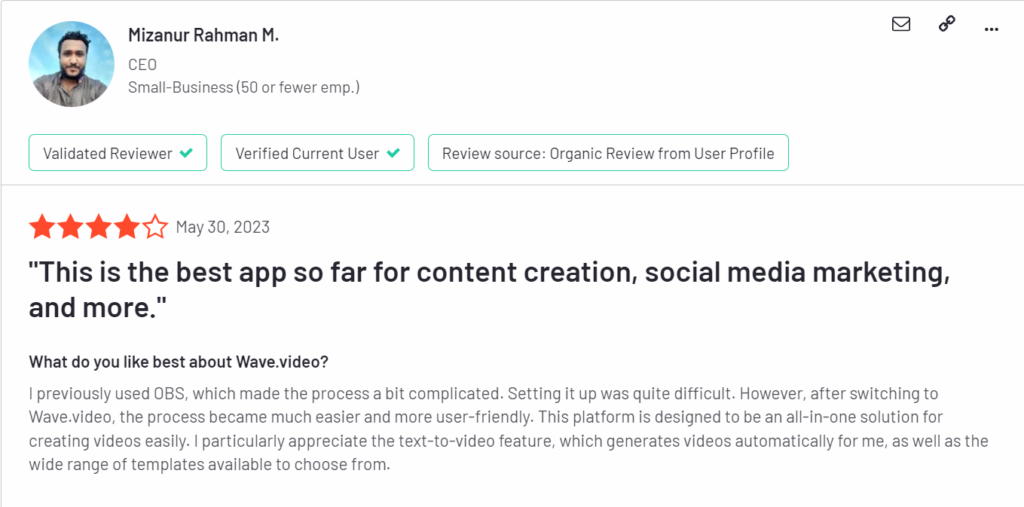Click the empty fifth rating star
Viewport: 1024px width, 507px height.
click(x=155, y=227)
